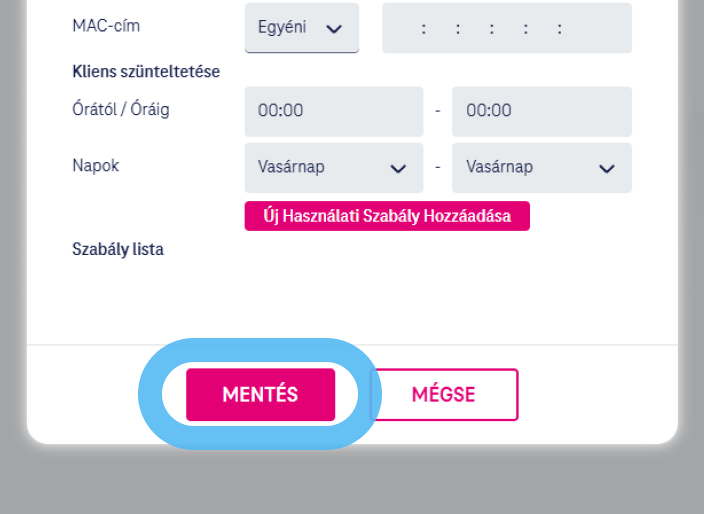The height and width of the screenshot is (514, 704).
Task: Save settings with the MENTÉS button
Action: click(260, 394)
